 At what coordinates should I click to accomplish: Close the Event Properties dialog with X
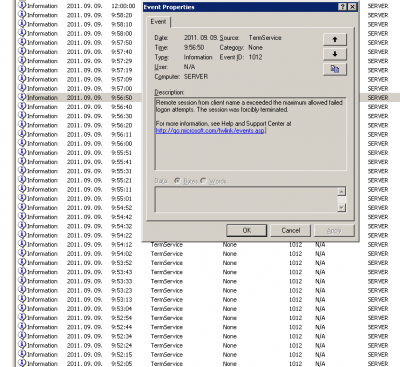tap(352, 7)
